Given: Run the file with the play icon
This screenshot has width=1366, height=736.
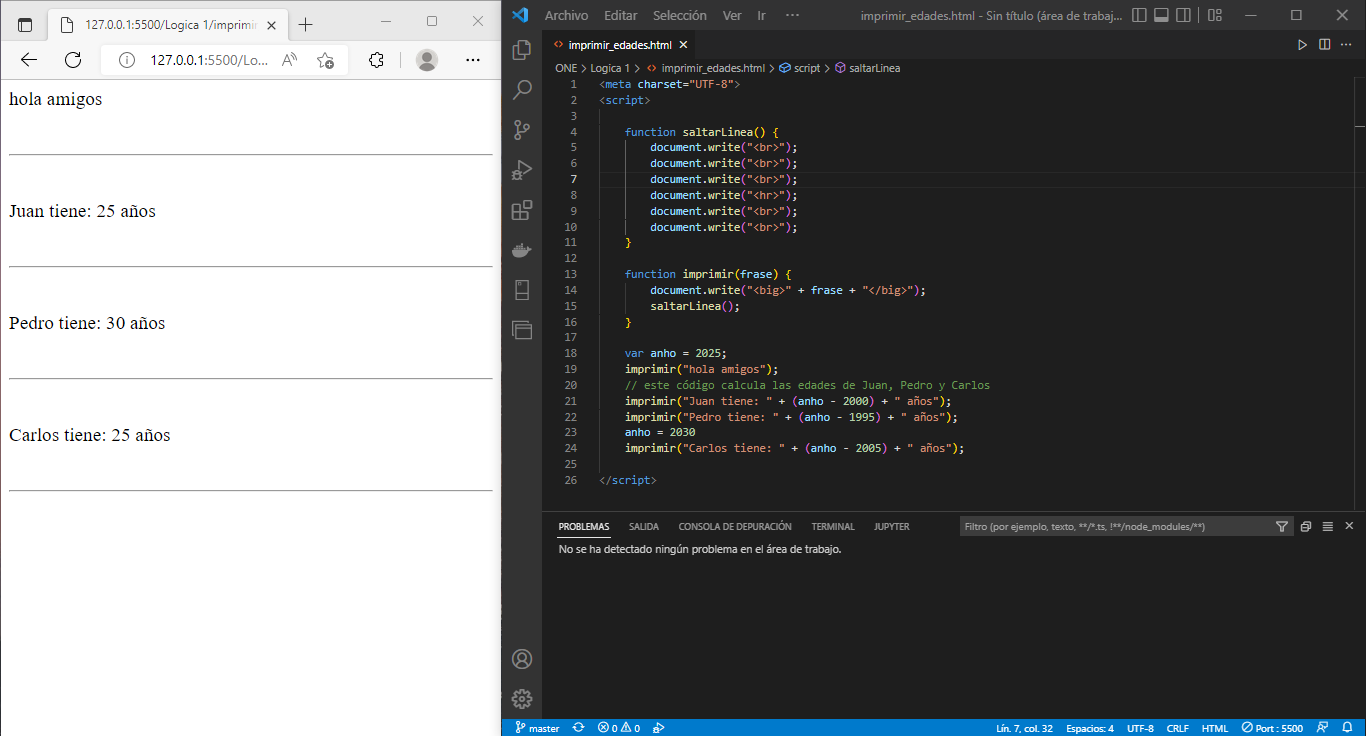Looking at the screenshot, I should 1302,45.
